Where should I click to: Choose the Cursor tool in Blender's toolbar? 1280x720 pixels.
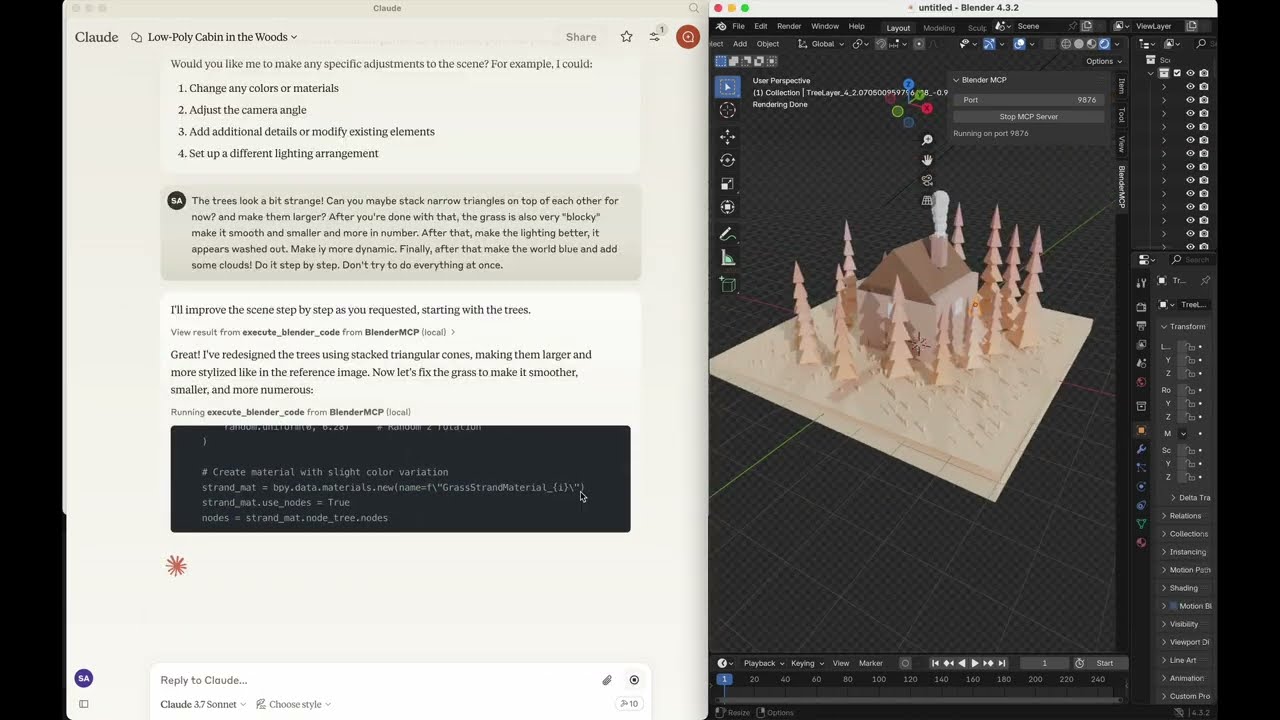pyautogui.click(x=727, y=111)
